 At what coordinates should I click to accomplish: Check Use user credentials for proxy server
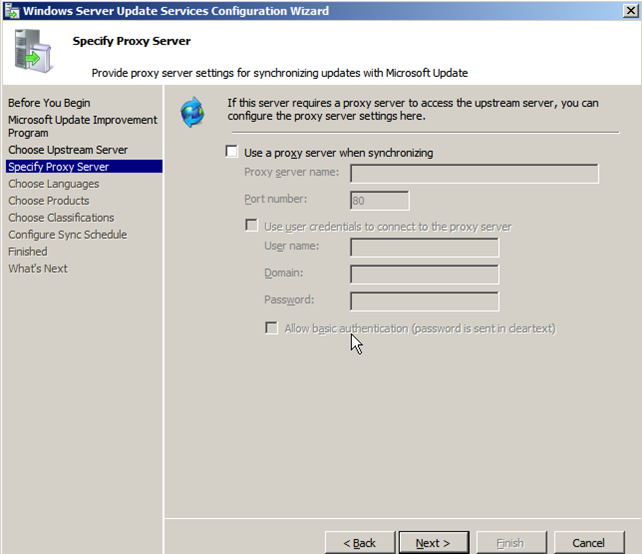tap(252, 226)
